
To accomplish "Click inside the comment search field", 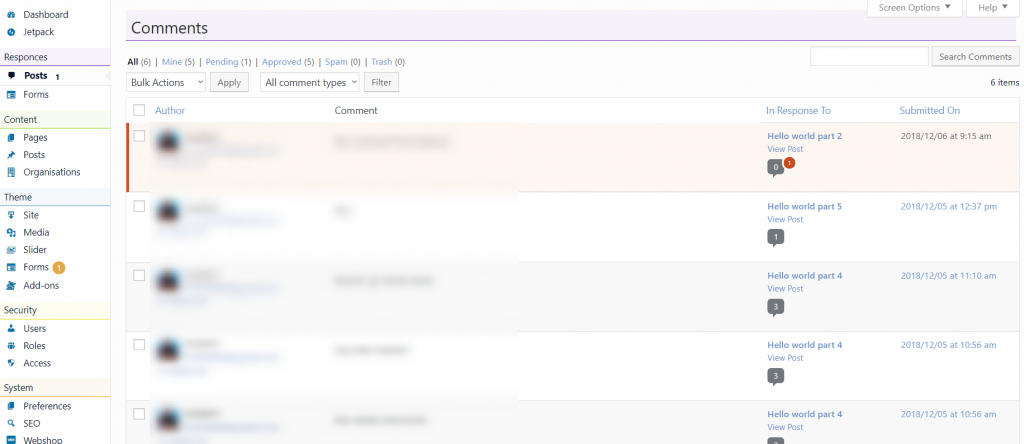I will tap(869, 57).
